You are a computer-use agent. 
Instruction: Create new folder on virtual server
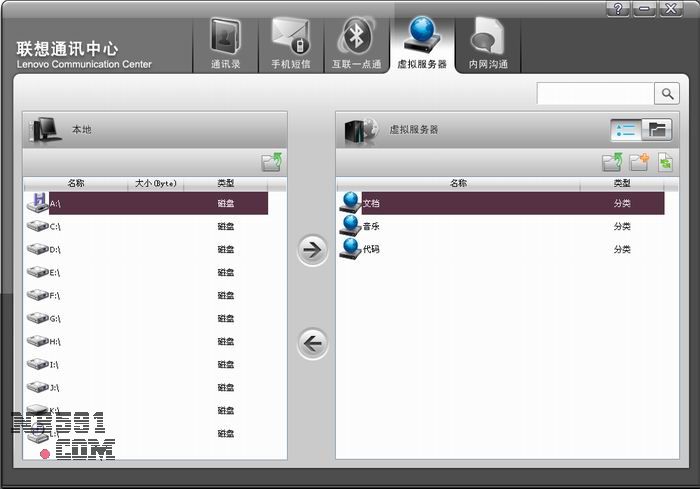[639, 162]
